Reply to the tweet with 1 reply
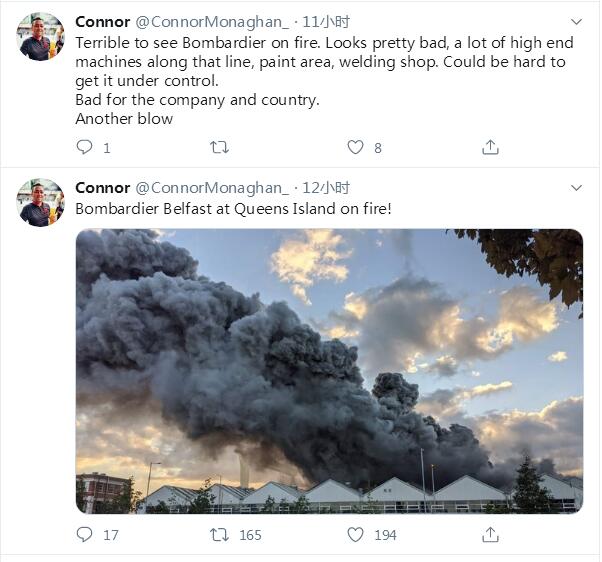The image size is (602, 562). click(85, 147)
